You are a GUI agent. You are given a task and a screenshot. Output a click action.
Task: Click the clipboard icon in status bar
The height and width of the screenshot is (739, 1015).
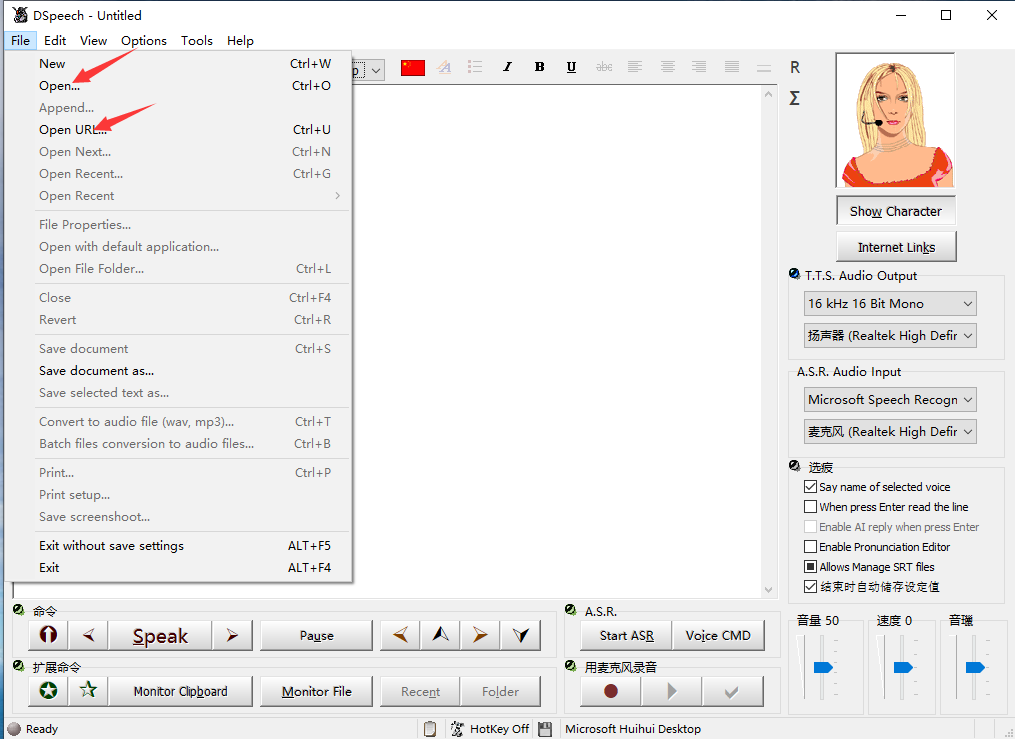click(x=430, y=729)
